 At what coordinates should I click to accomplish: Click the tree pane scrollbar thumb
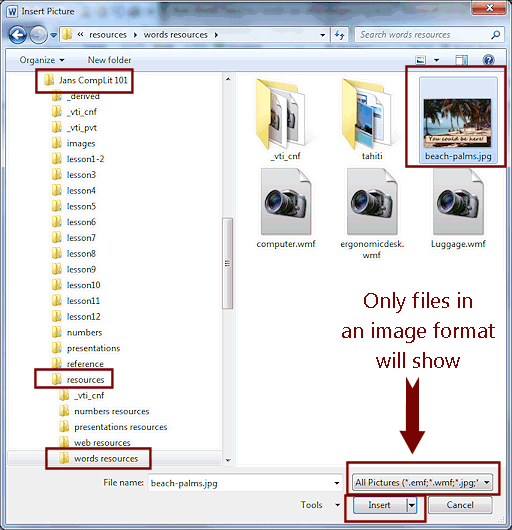point(227,263)
